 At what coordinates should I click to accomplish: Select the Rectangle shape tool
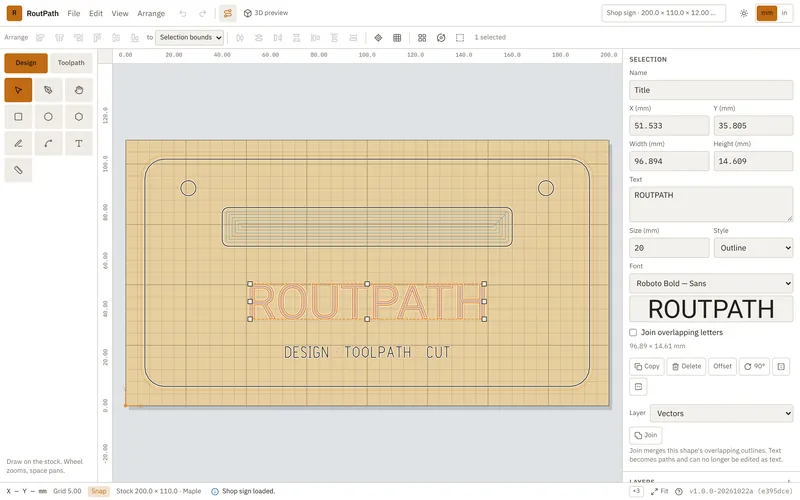(18, 117)
